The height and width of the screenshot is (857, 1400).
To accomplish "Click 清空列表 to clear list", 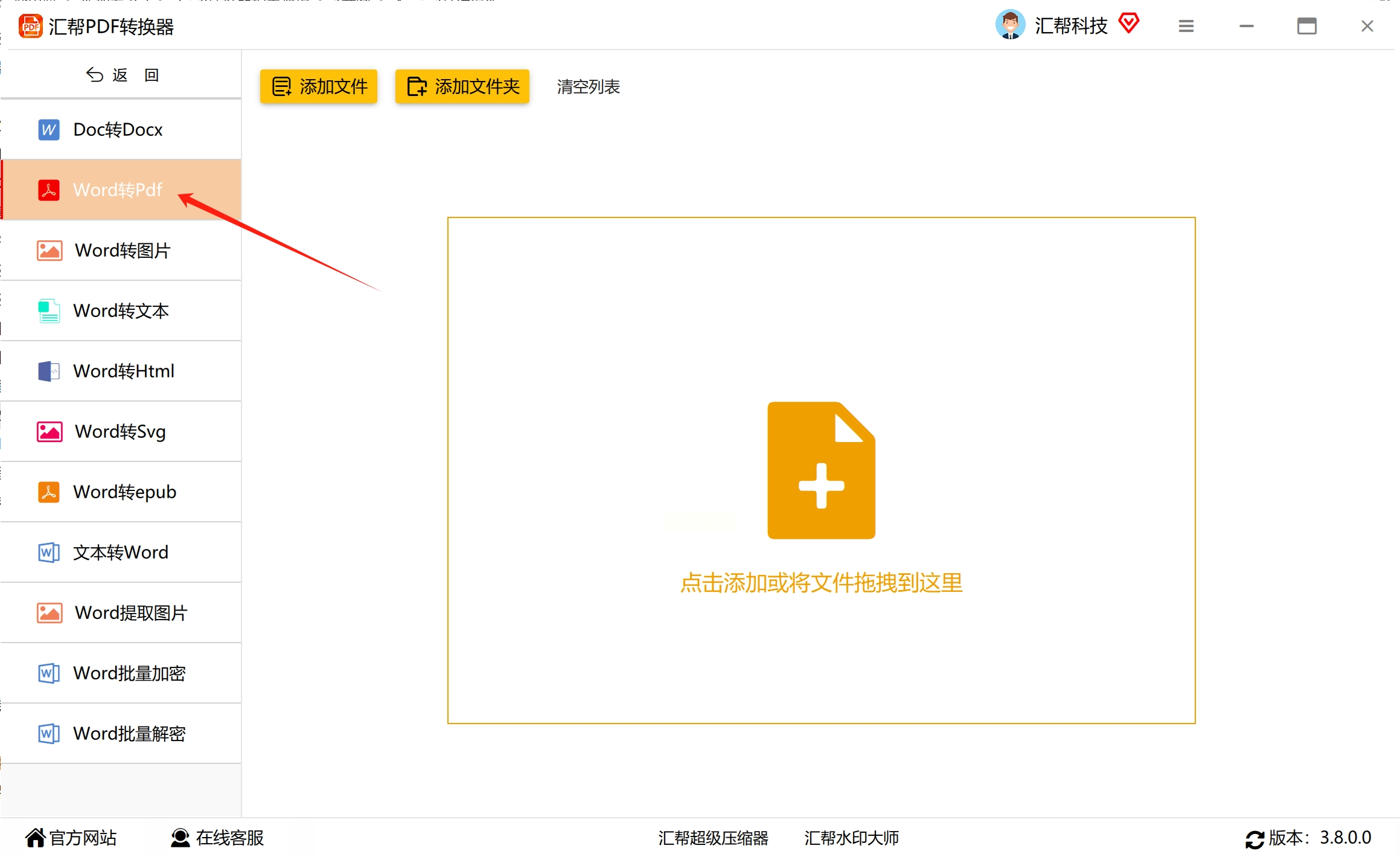I will click(x=588, y=87).
